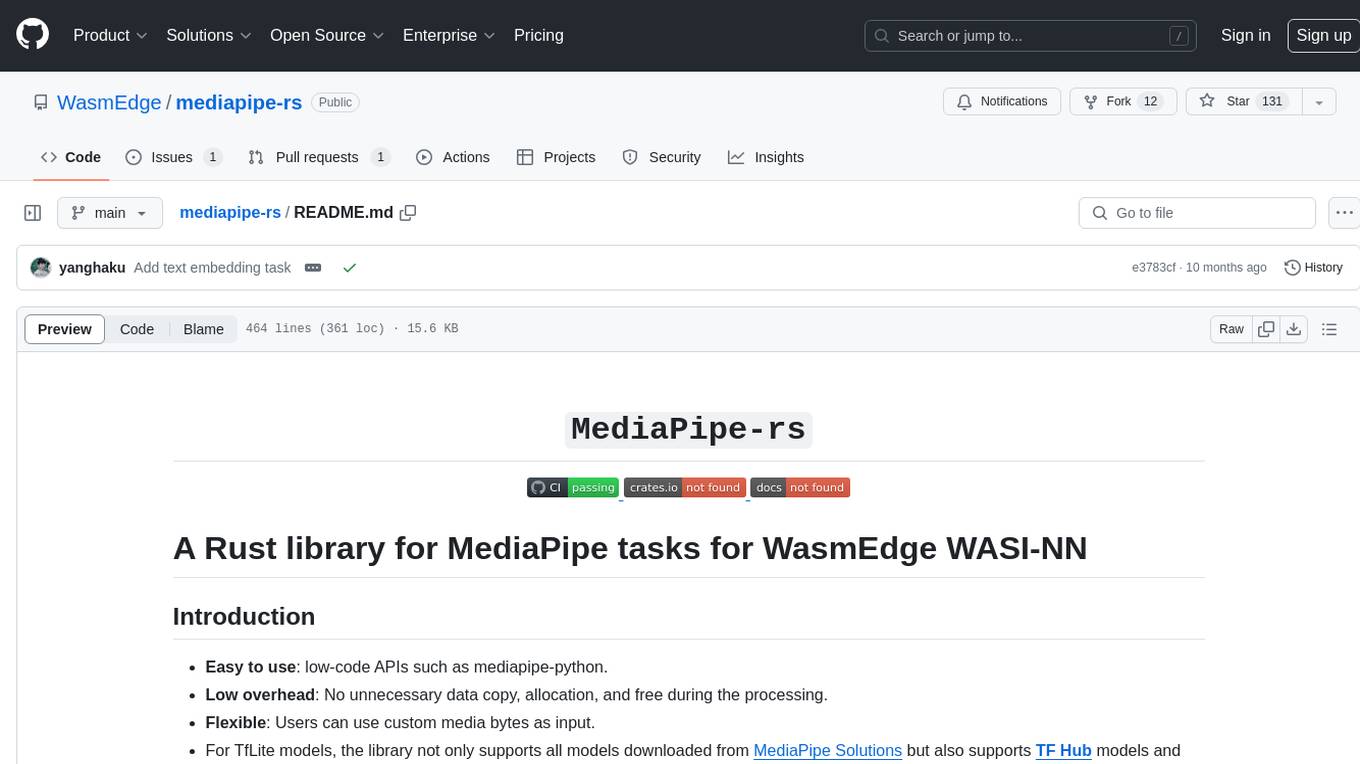
Task: Open the Pricing page
Action: pos(539,35)
